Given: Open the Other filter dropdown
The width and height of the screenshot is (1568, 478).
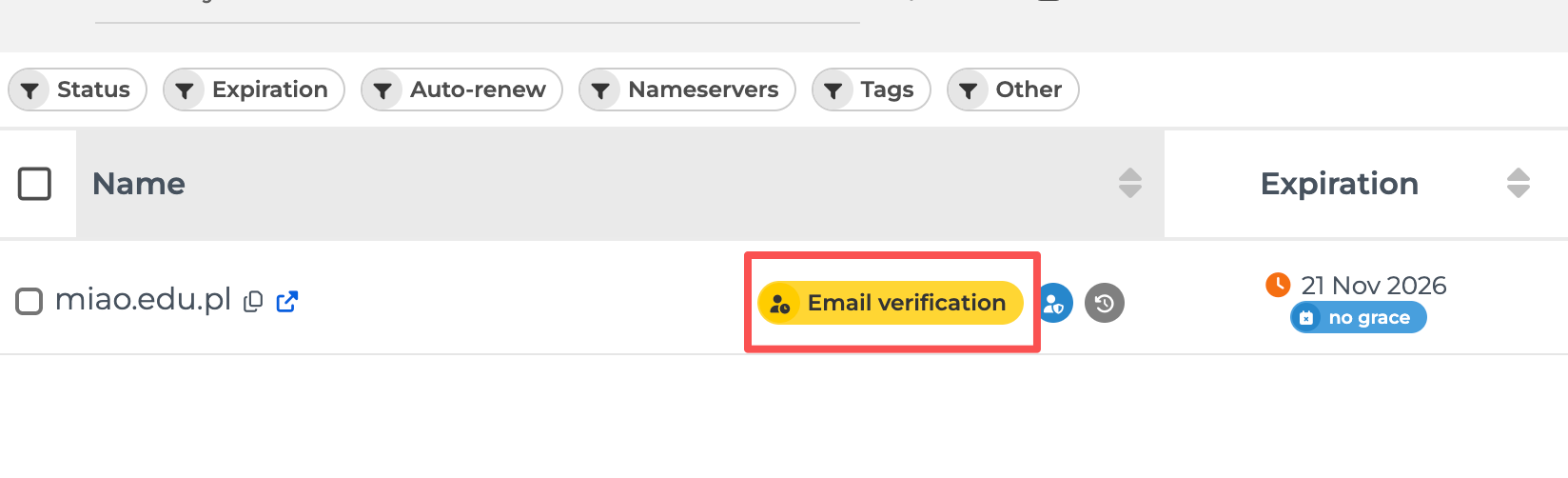Looking at the screenshot, I should coord(1012,90).
